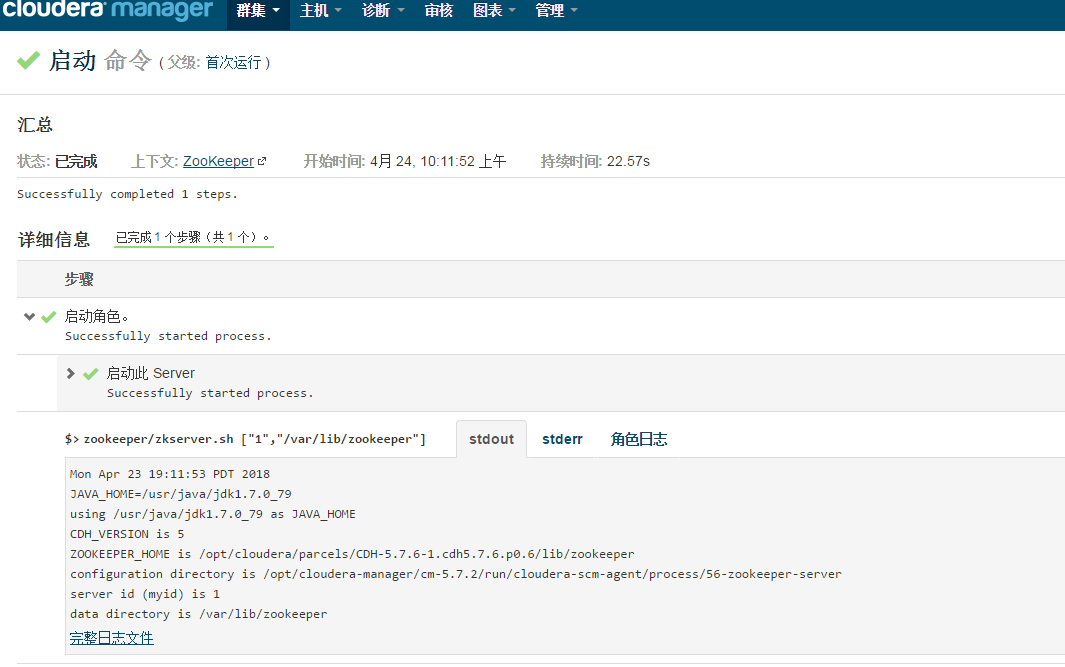Viewport: 1065px width, 667px height.
Task: Click the JAVA_HOME=/usr/java/jdk1.7.0_79 log line
Action: (x=181, y=494)
